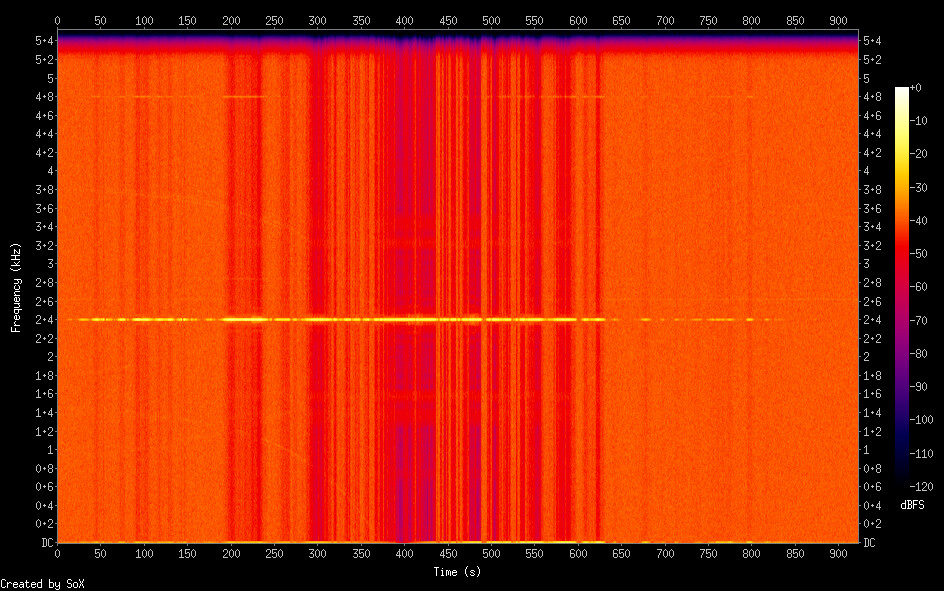Screen dimensions: 944x591
Task: Click the bright 2.4 kHz tone line near 400 seconds
Action: coord(404,319)
